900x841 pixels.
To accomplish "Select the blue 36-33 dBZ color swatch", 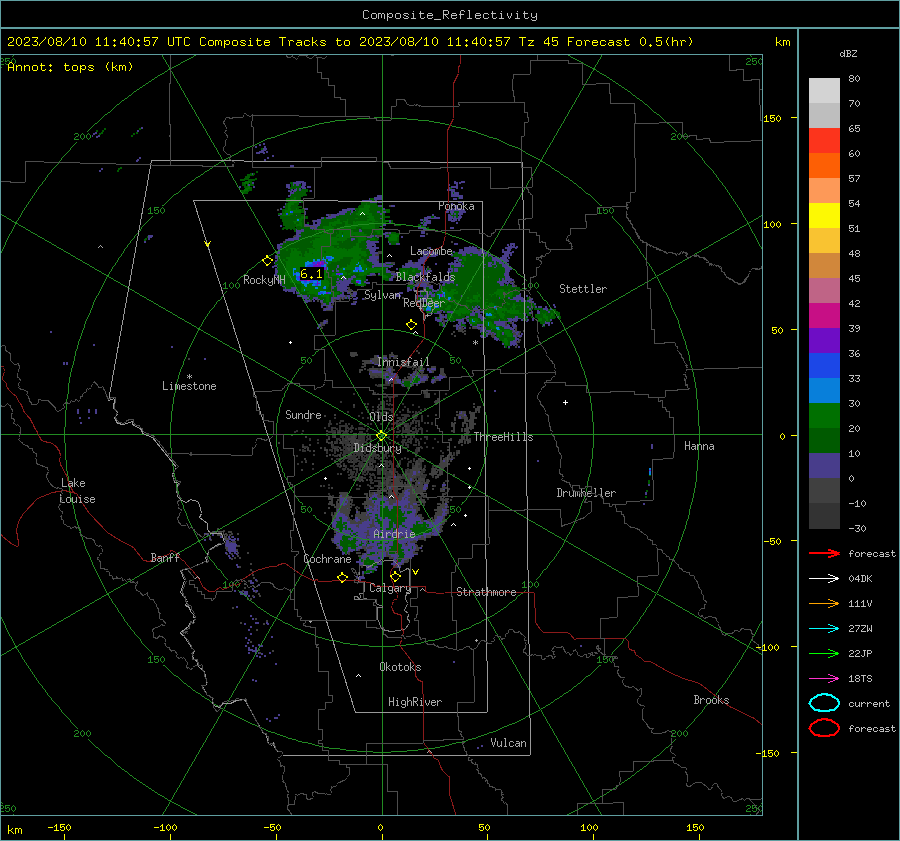I will tap(824, 366).
